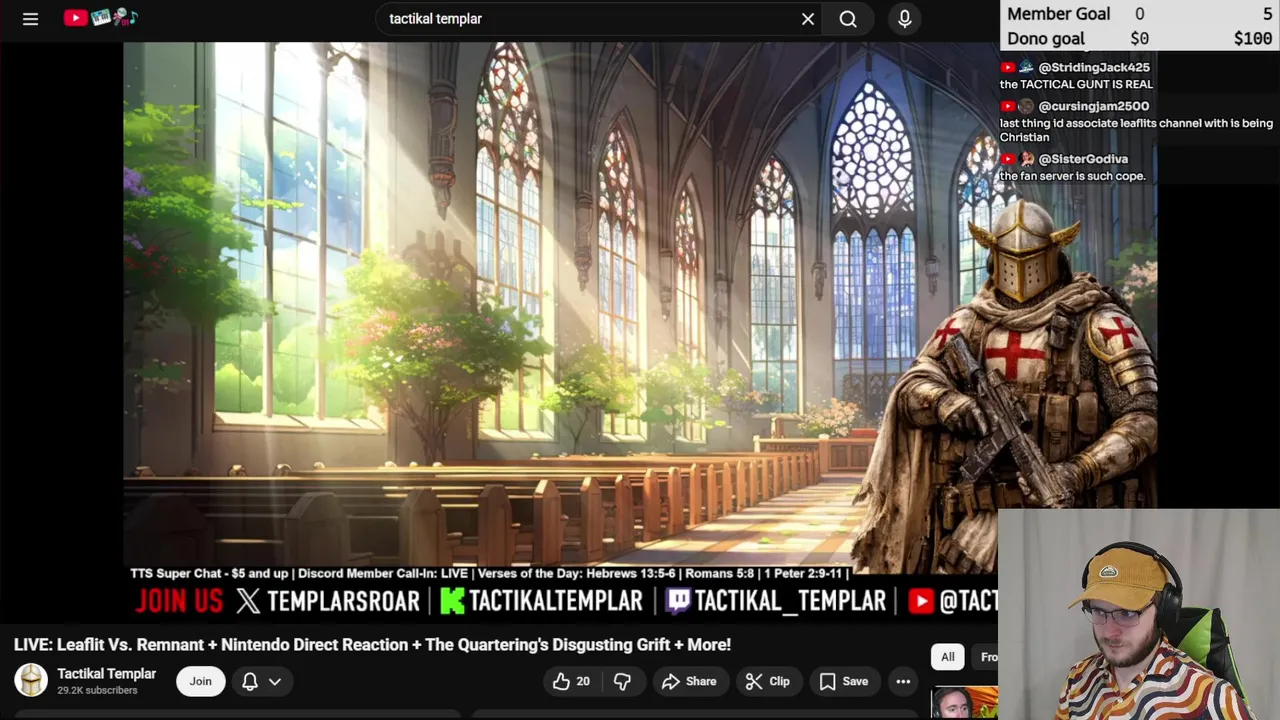Create a Clip with scissors button
The width and height of the screenshot is (1280, 720).
[768, 681]
